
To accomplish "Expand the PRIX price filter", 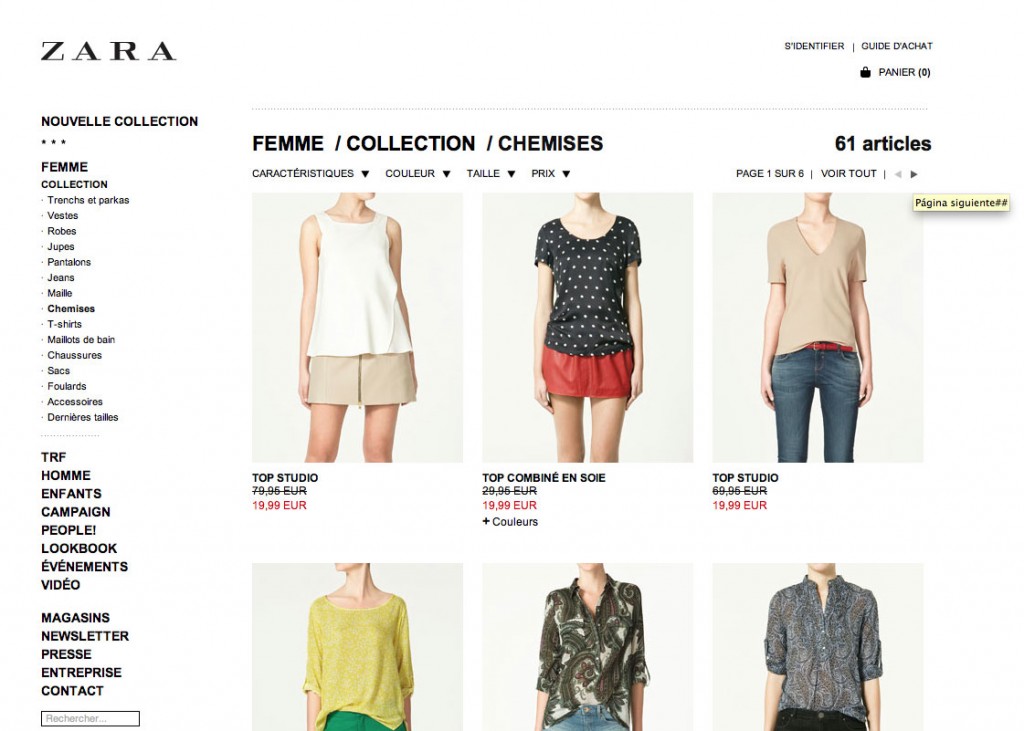I will [x=551, y=174].
